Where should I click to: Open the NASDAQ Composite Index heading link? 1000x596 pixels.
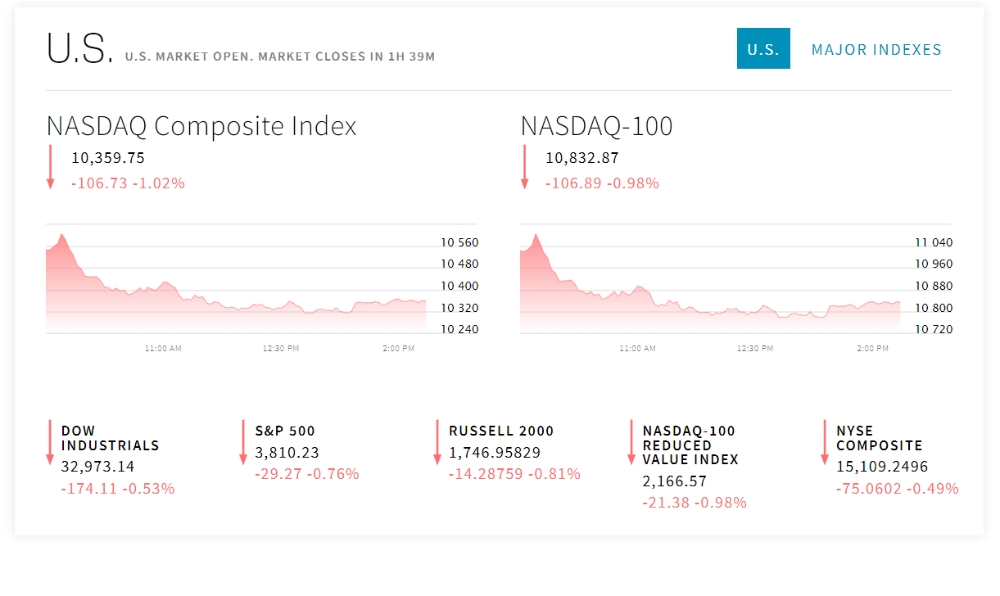point(201,126)
